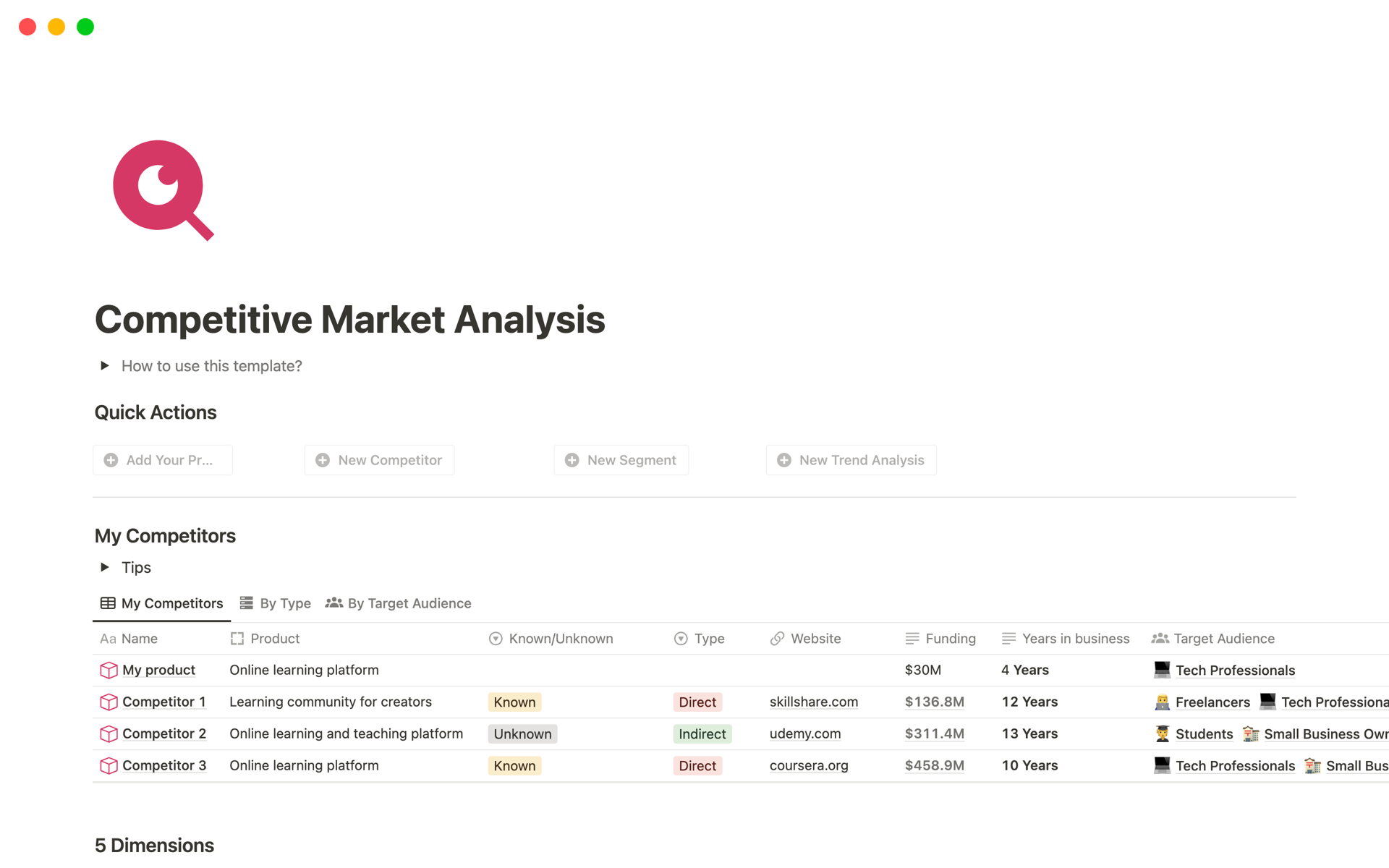Click the table icon on My Competitors tab
The image size is (1389, 868).
point(108,603)
